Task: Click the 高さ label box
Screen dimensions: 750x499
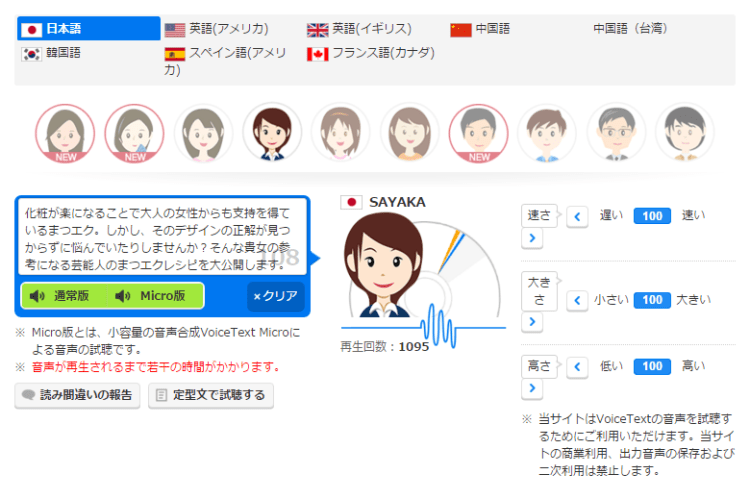Action: click(x=540, y=366)
